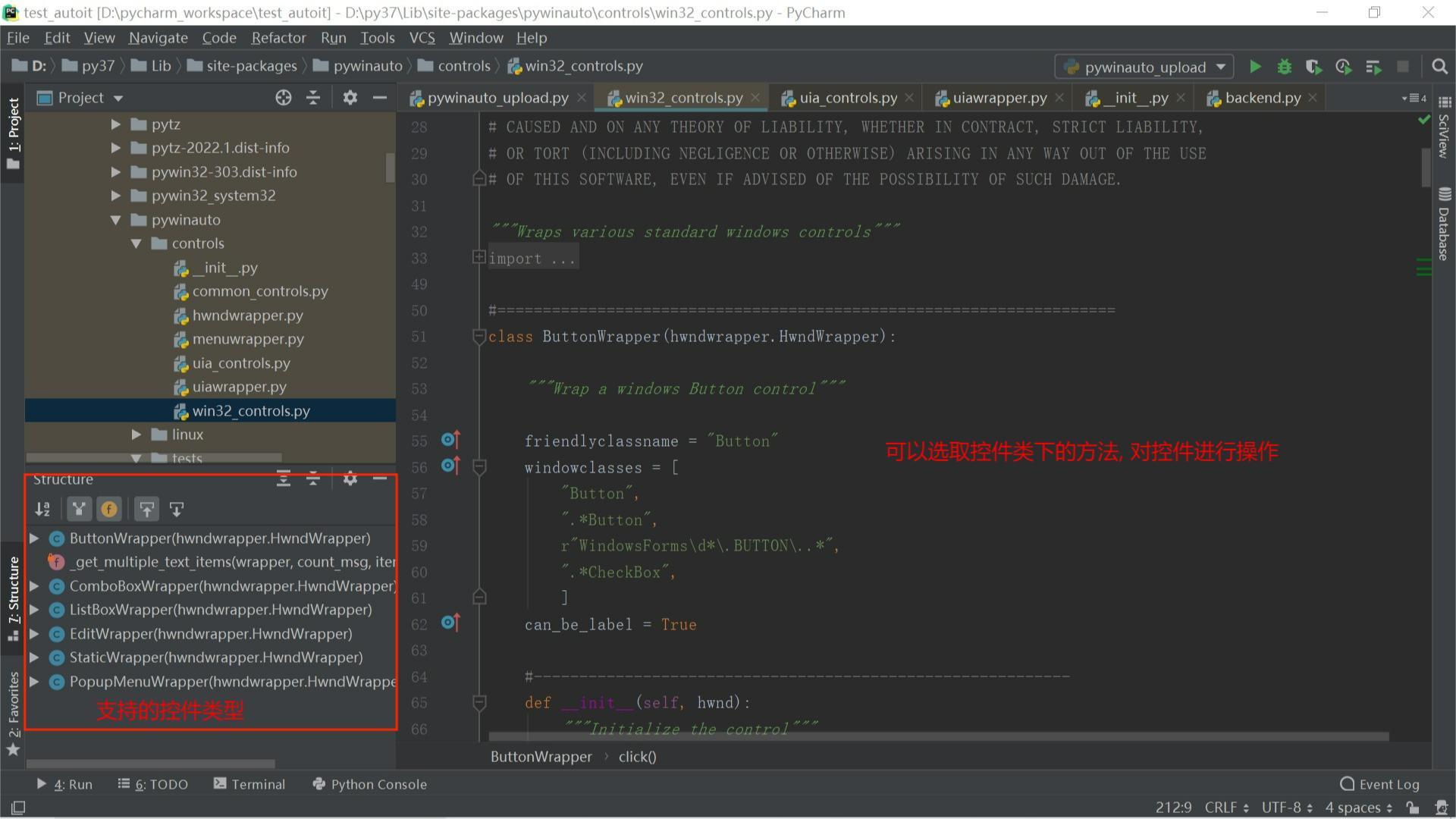This screenshot has height=819, width=1456.
Task: Click the Autoscroll from Source icon in Structure
Action: pyautogui.click(x=177, y=510)
